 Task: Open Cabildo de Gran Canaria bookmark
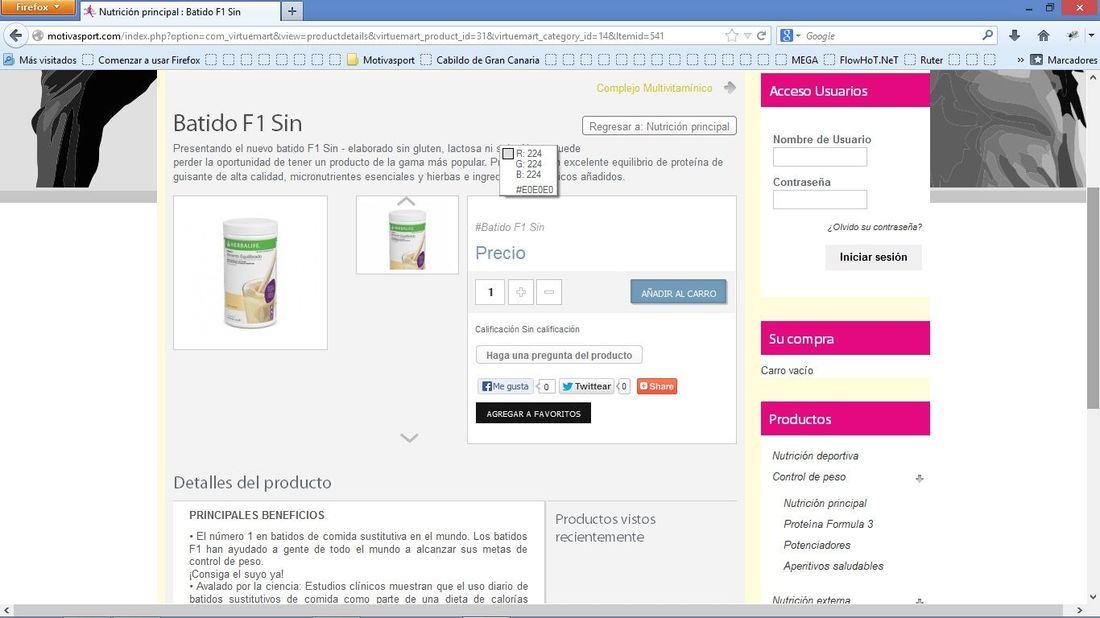[x=480, y=60]
